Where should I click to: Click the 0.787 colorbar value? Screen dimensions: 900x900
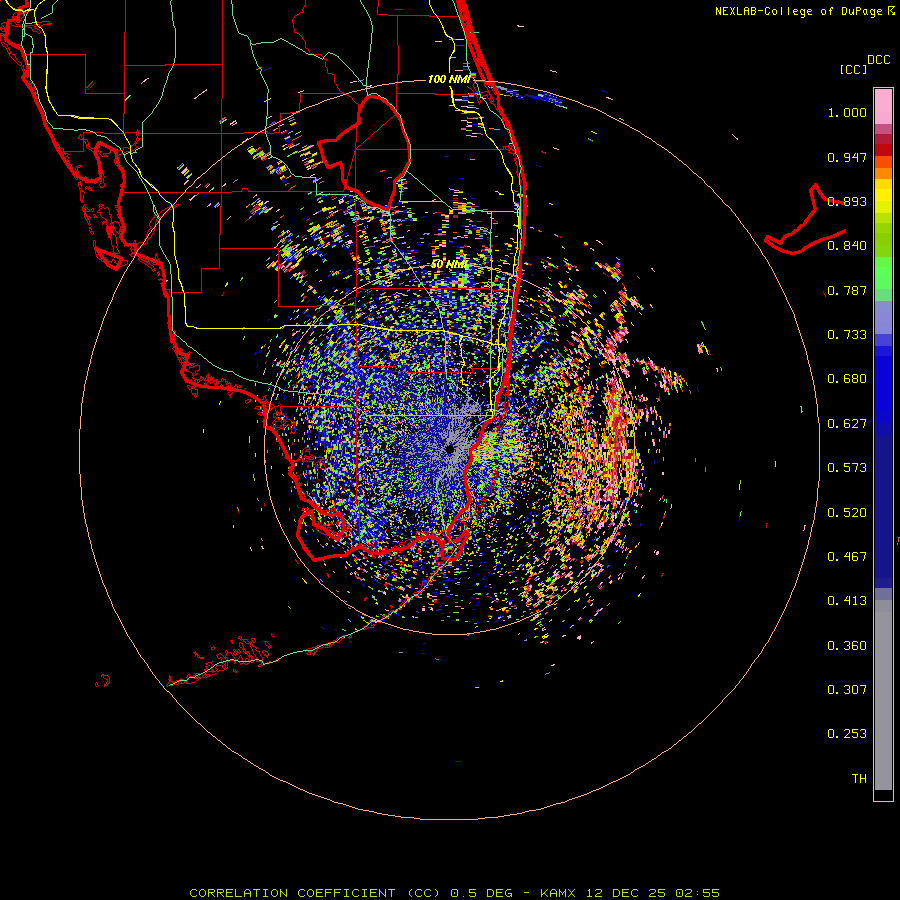(x=847, y=291)
